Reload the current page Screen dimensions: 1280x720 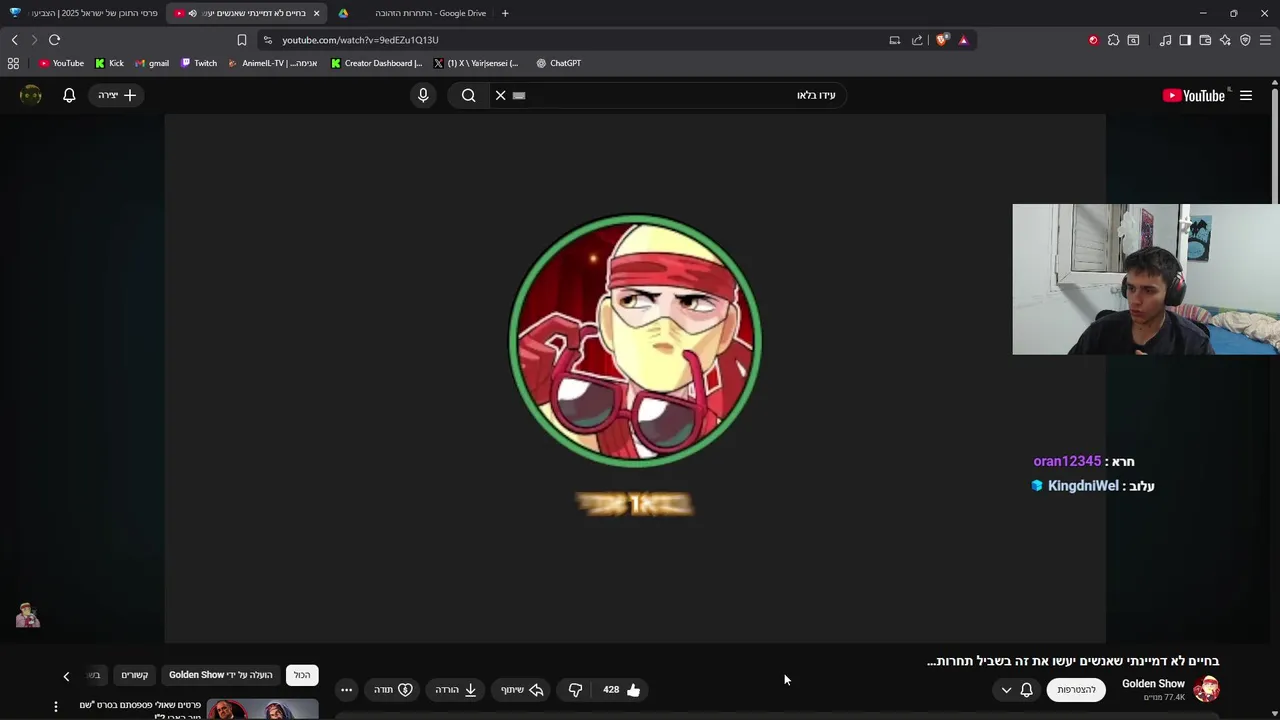coord(54,40)
